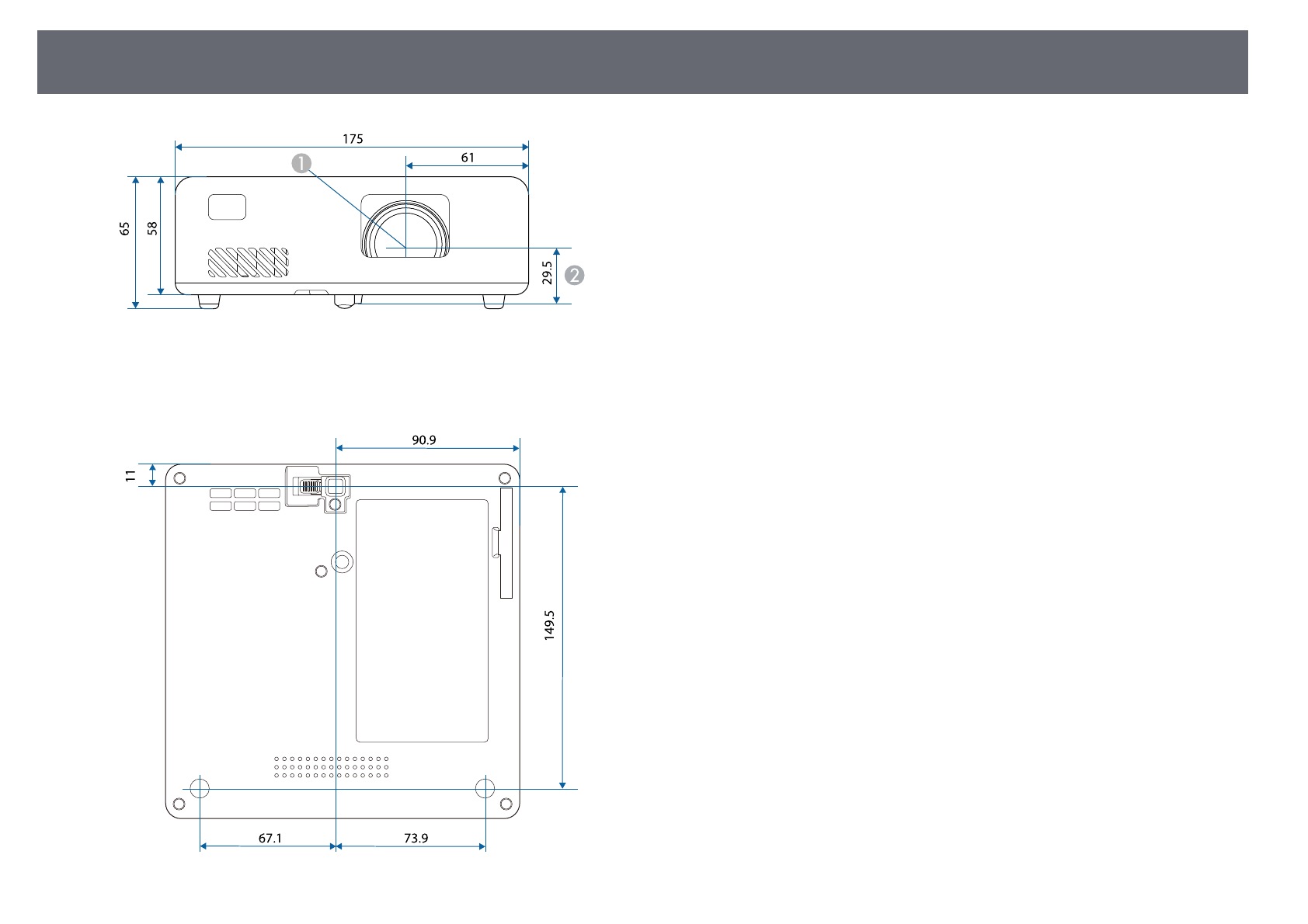Select the 90.9 dimension label

(x=424, y=440)
